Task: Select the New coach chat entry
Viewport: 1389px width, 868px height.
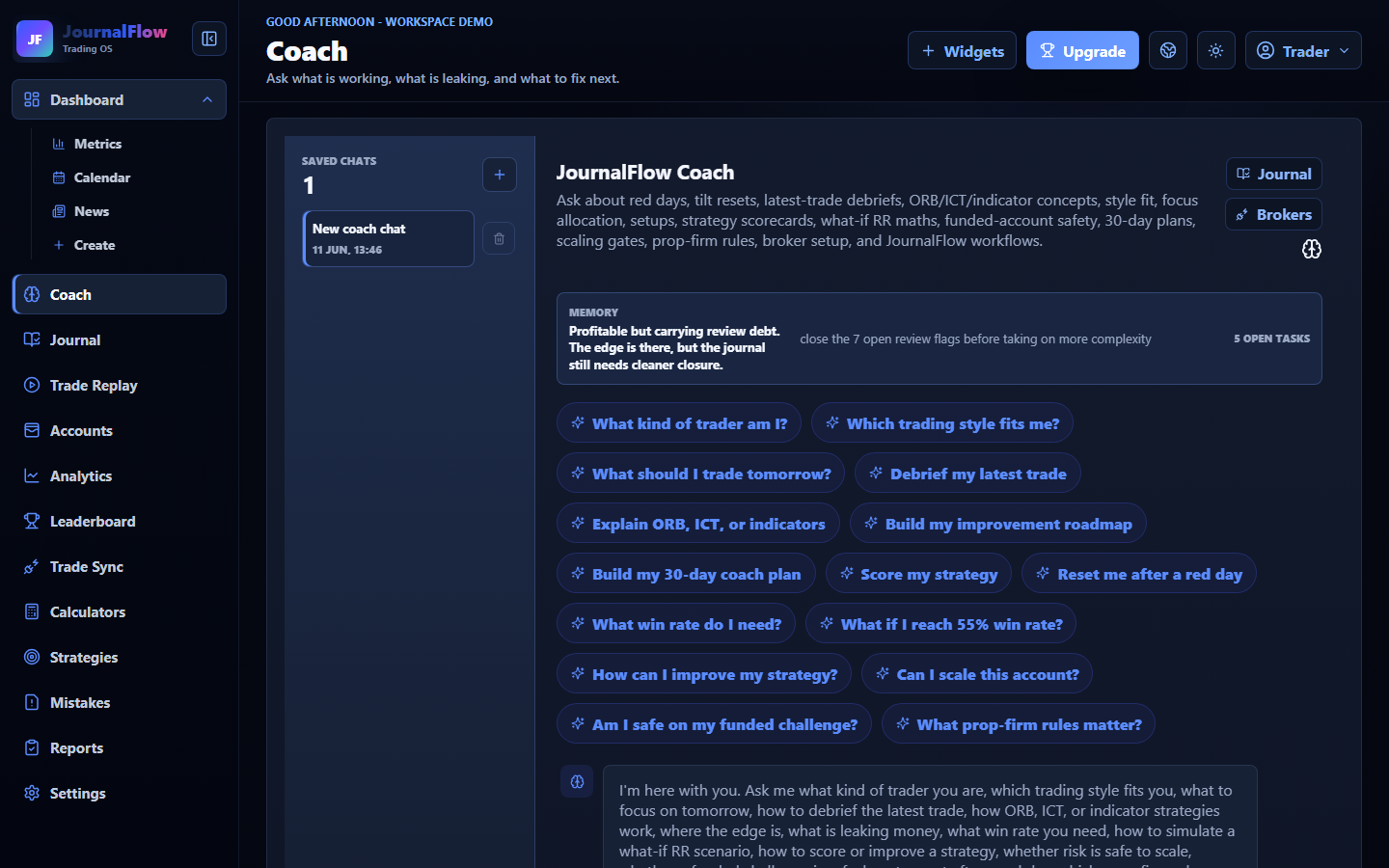Action: (389, 238)
